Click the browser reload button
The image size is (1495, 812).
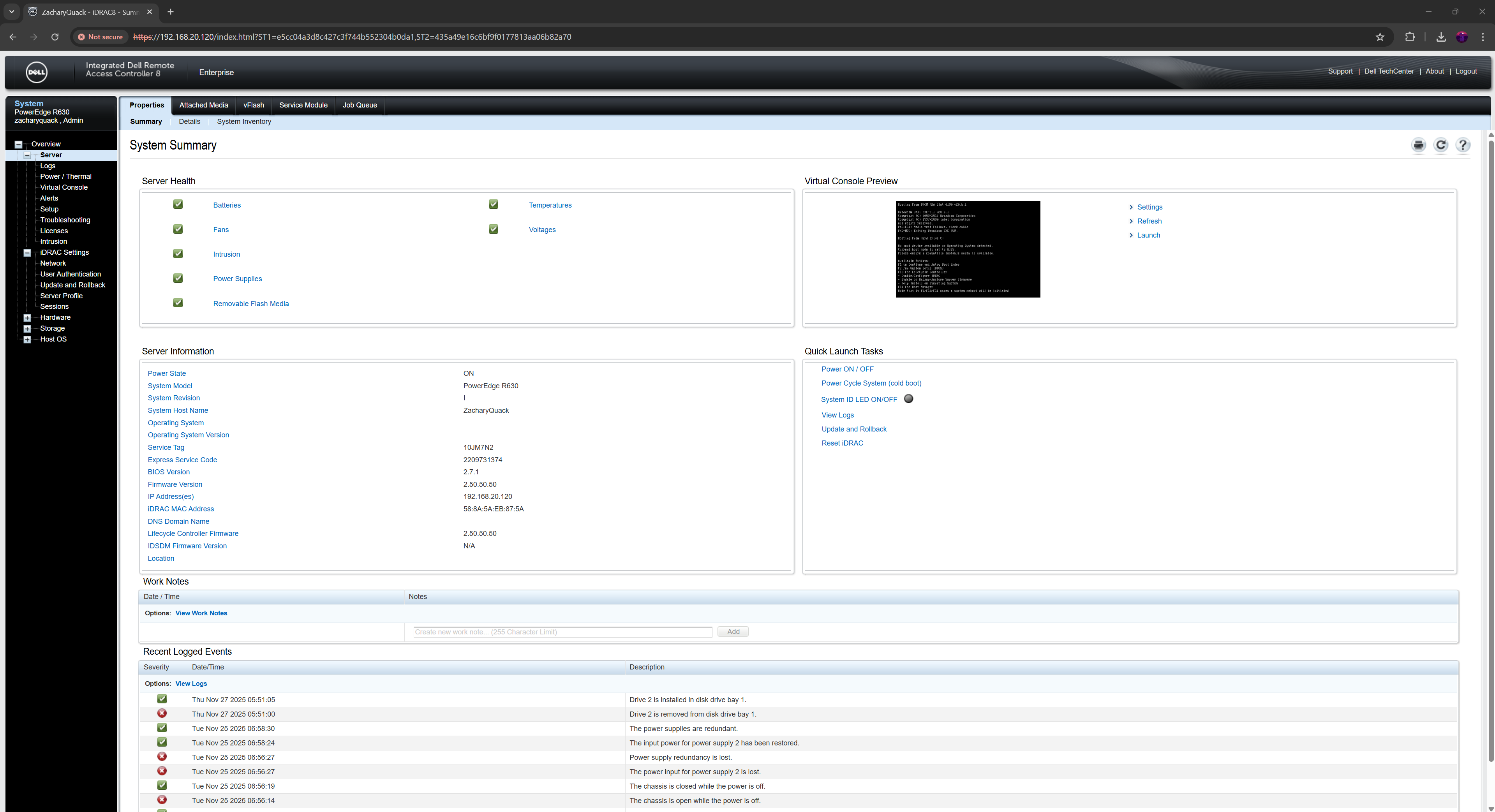(x=55, y=37)
